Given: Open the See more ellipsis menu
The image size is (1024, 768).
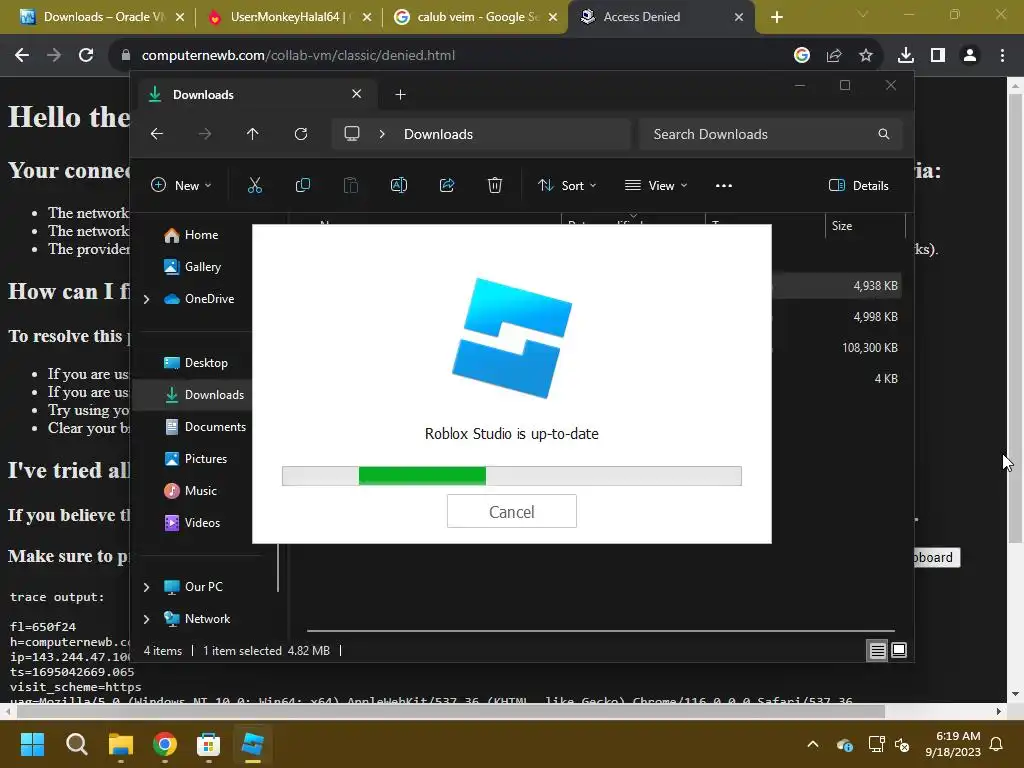Looking at the screenshot, I should [724, 185].
